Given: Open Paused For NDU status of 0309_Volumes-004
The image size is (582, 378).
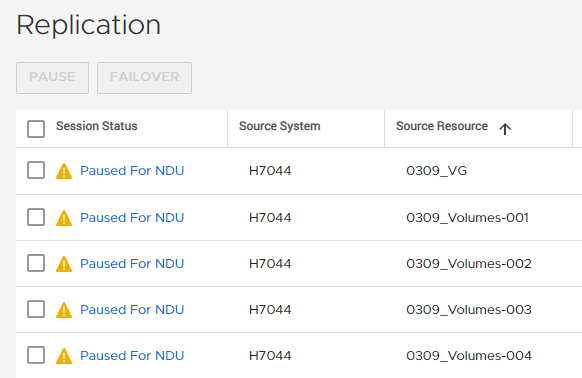Looking at the screenshot, I should pyautogui.click(x=132, y=355).
